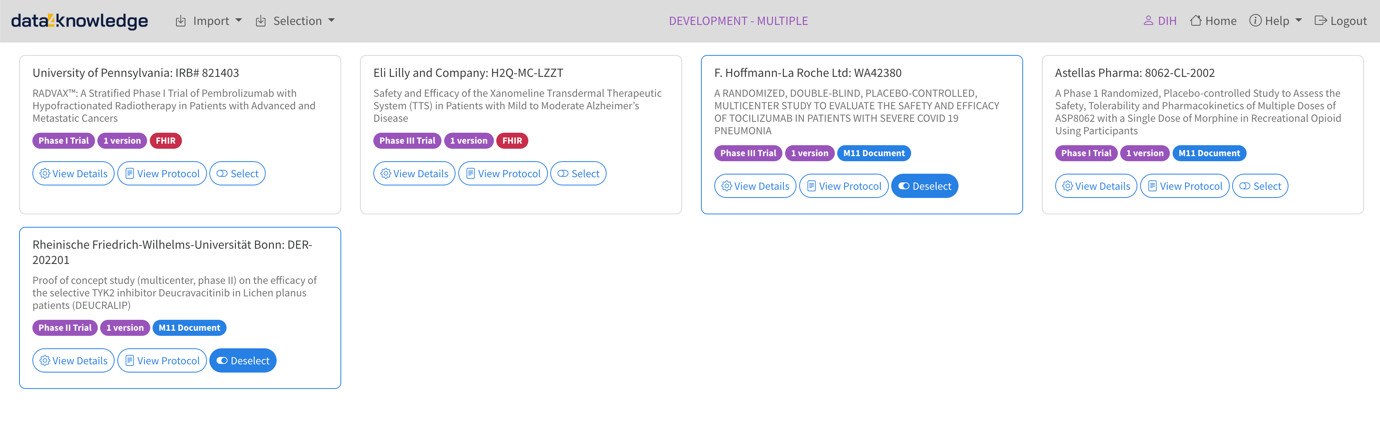Image resolution: width=1380 pixels, height=424 pixels.
Task: Click the data4knowledge logo
Action: (x=80, y=21)
